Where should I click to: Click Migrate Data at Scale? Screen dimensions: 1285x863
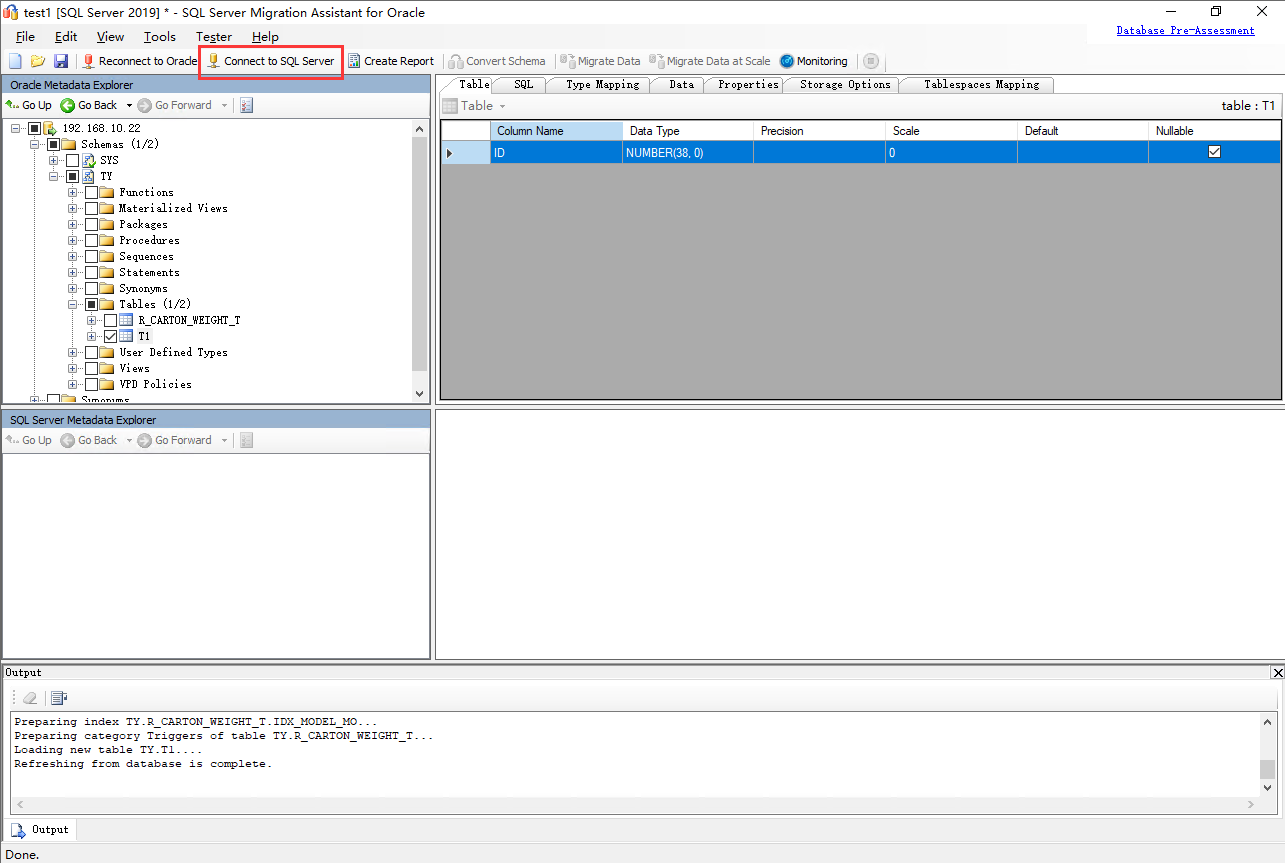[710, 61]
